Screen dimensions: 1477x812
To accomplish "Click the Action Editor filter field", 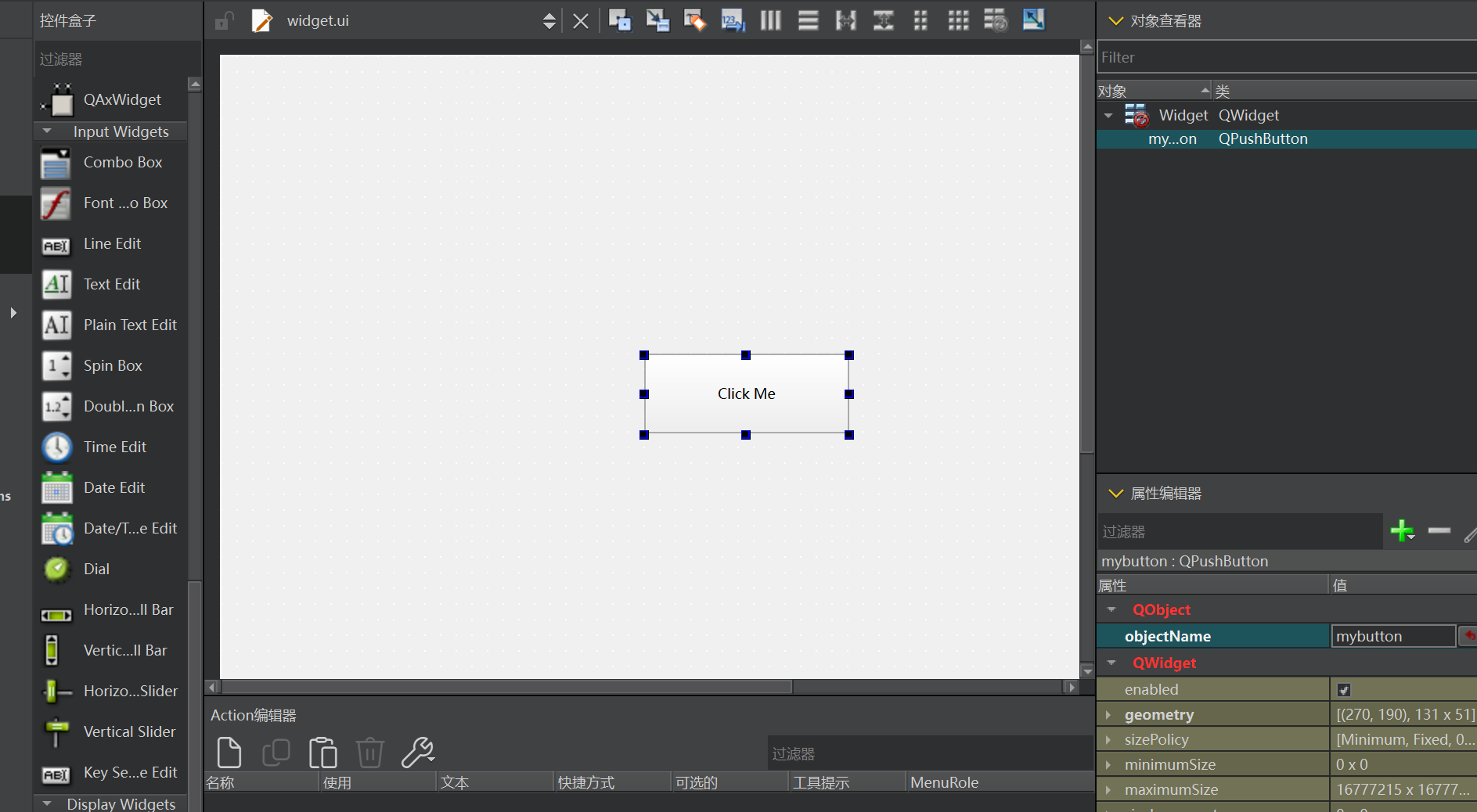I will [x=930, y=753].
